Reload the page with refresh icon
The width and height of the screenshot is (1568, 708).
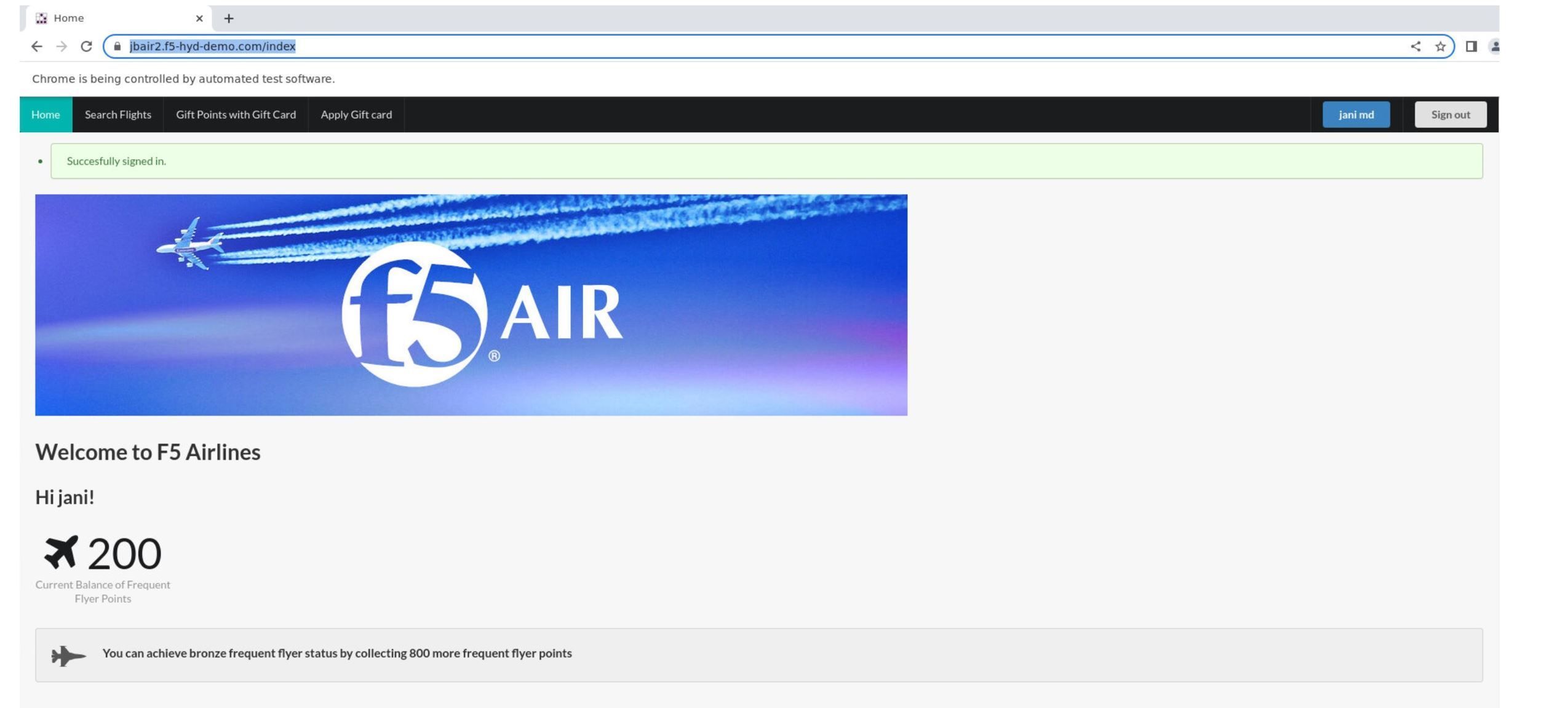pos(86,46)
